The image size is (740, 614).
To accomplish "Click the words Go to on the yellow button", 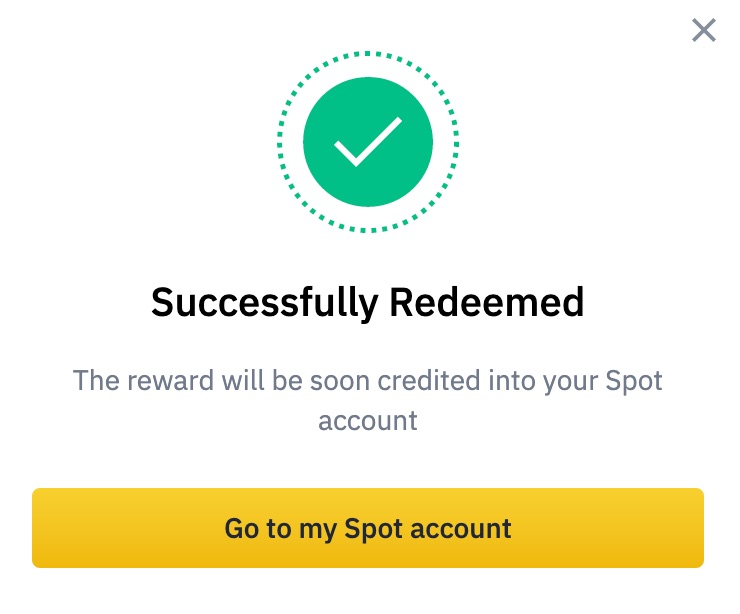I will pos(256,528).
